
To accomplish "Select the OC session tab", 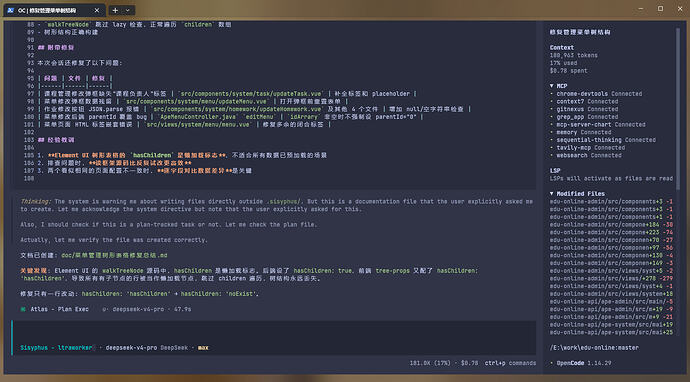I will pos(54,10).
